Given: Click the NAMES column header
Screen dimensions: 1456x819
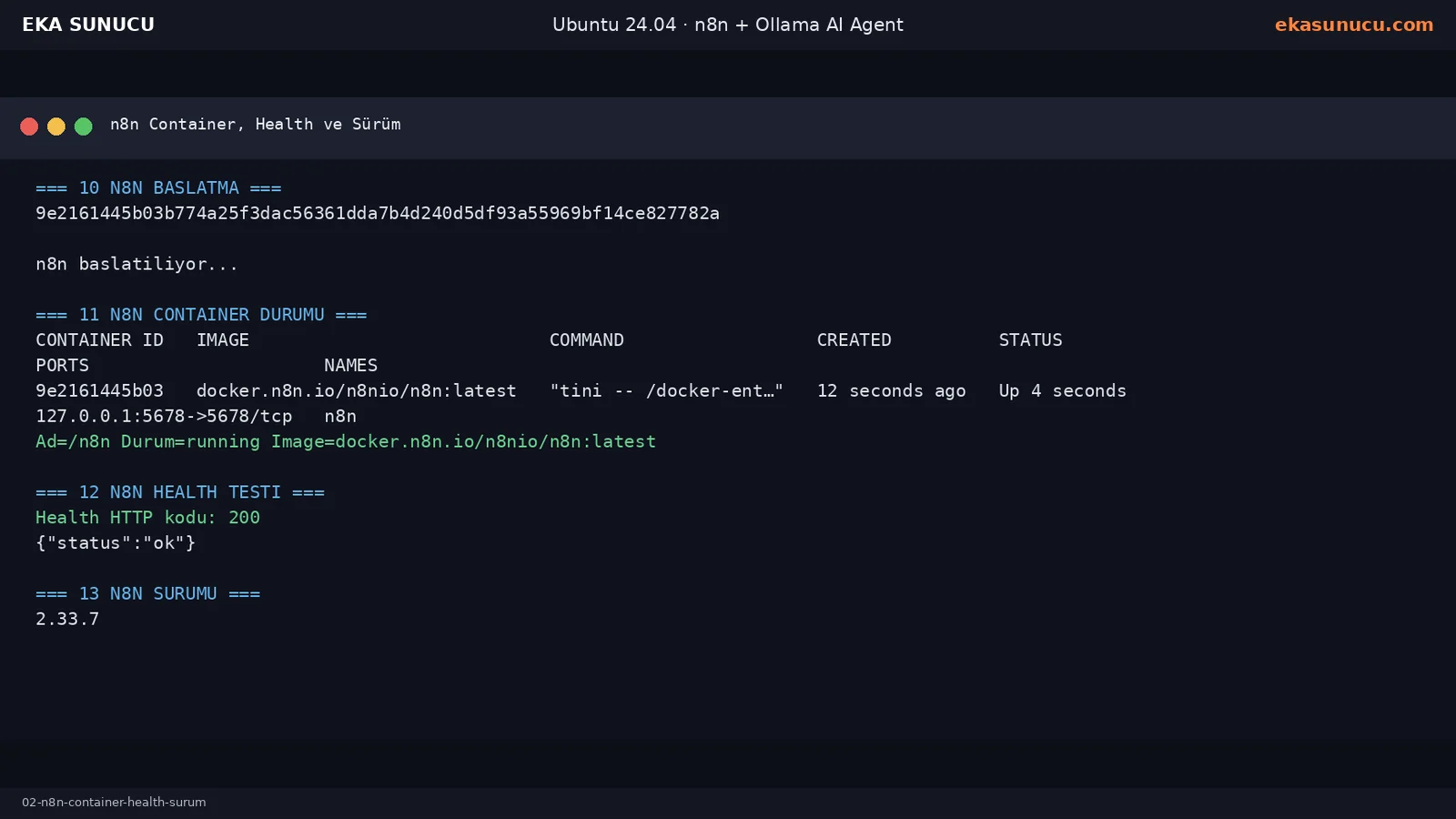Looking at the screenshot, I should pyautogui.click(x=351, y=365).
